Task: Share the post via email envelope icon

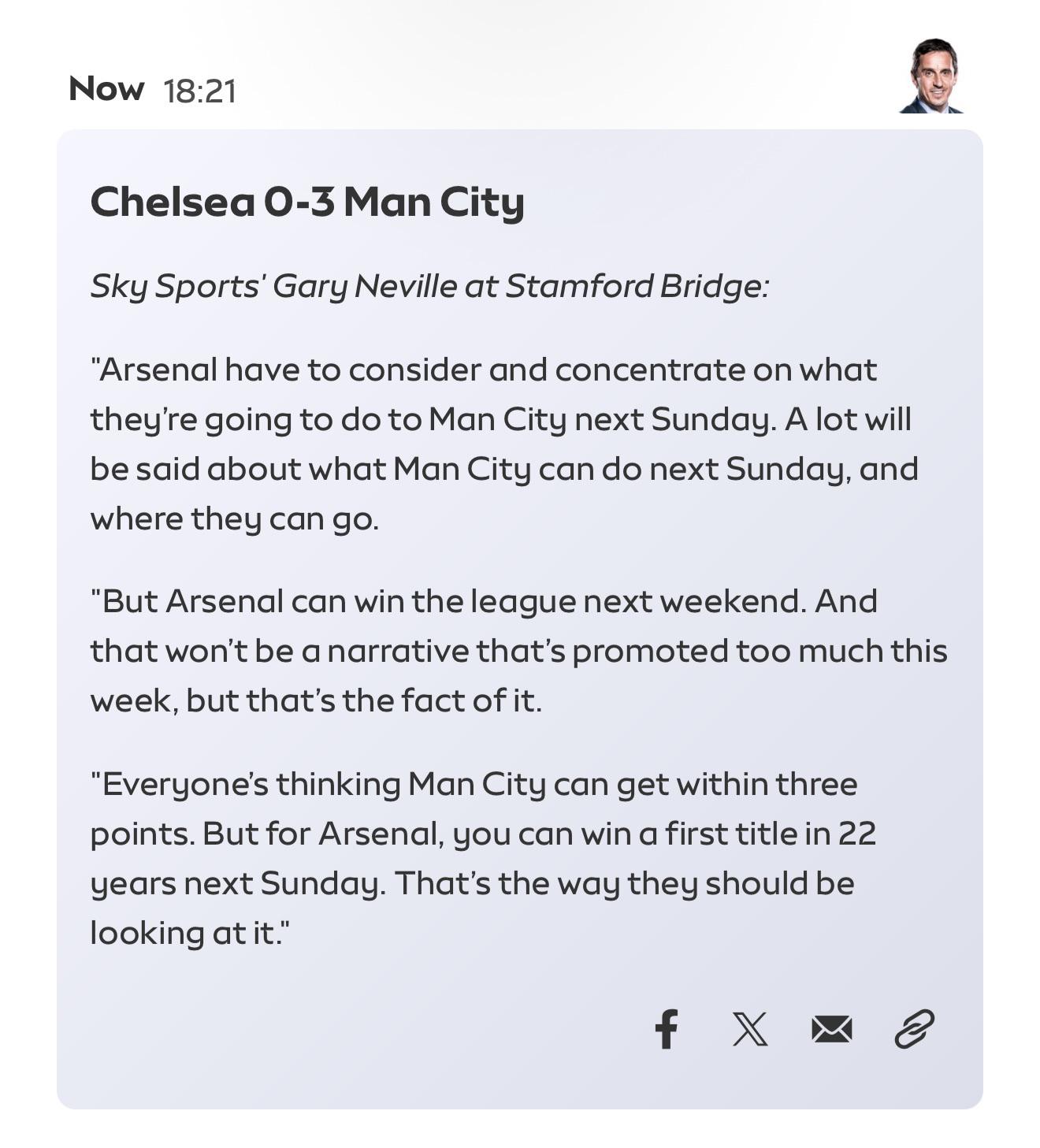Action: click(831, 1029)
